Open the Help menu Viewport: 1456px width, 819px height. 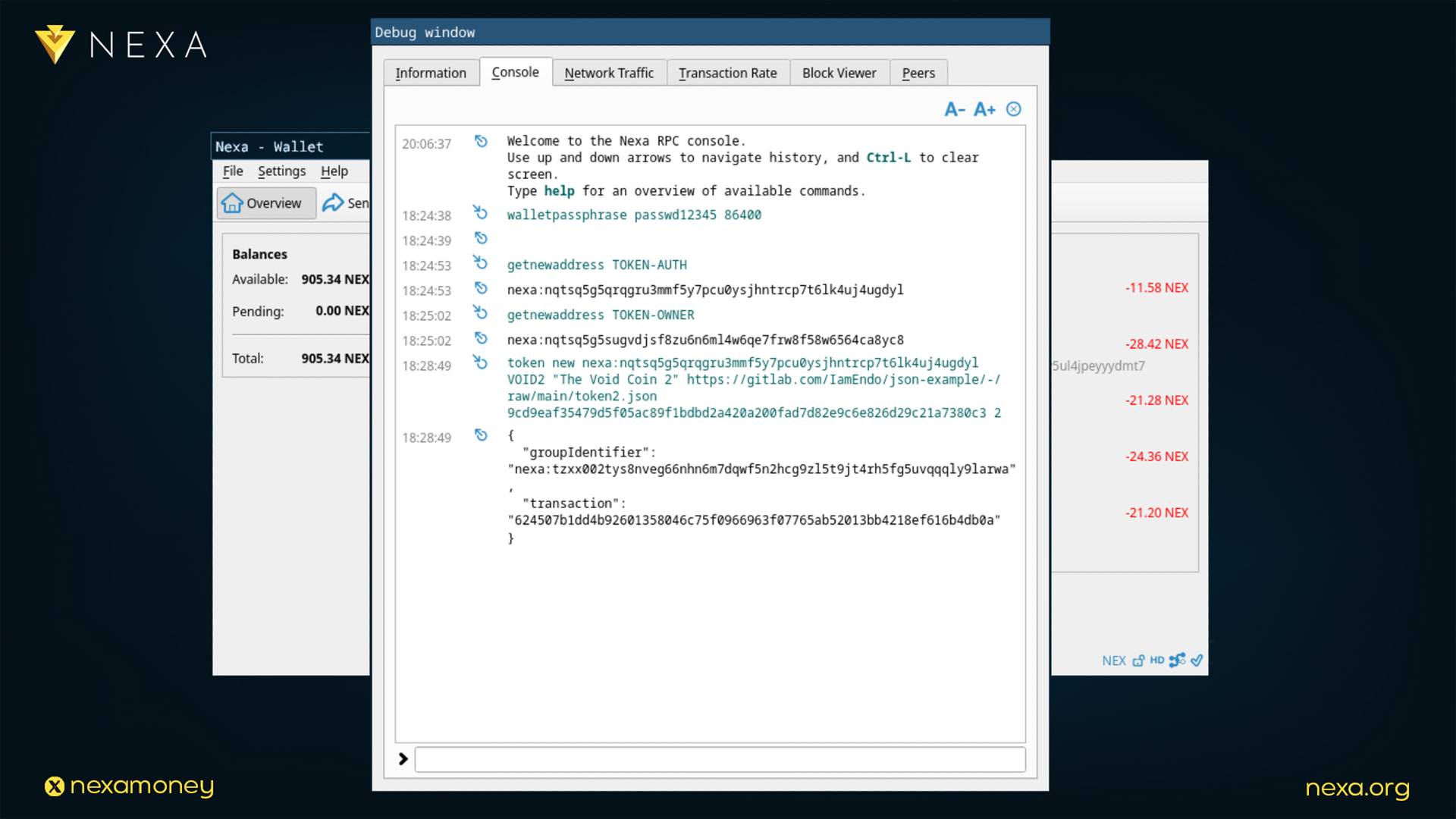click(334, 171)
